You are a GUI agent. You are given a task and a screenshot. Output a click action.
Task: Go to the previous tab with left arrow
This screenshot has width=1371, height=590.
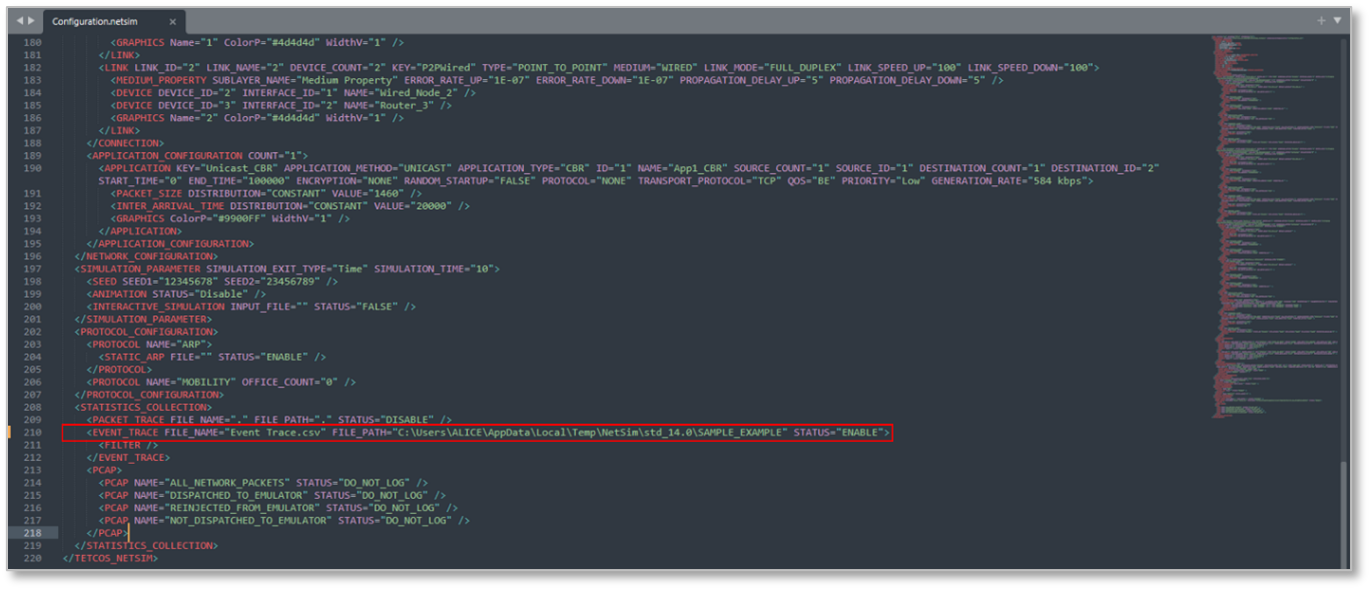tap(19, 21)
